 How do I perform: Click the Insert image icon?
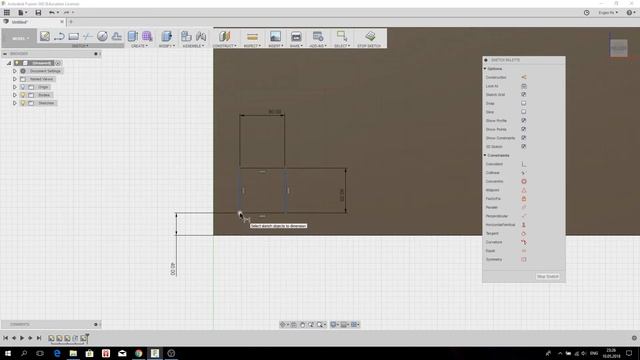point(275,36)
